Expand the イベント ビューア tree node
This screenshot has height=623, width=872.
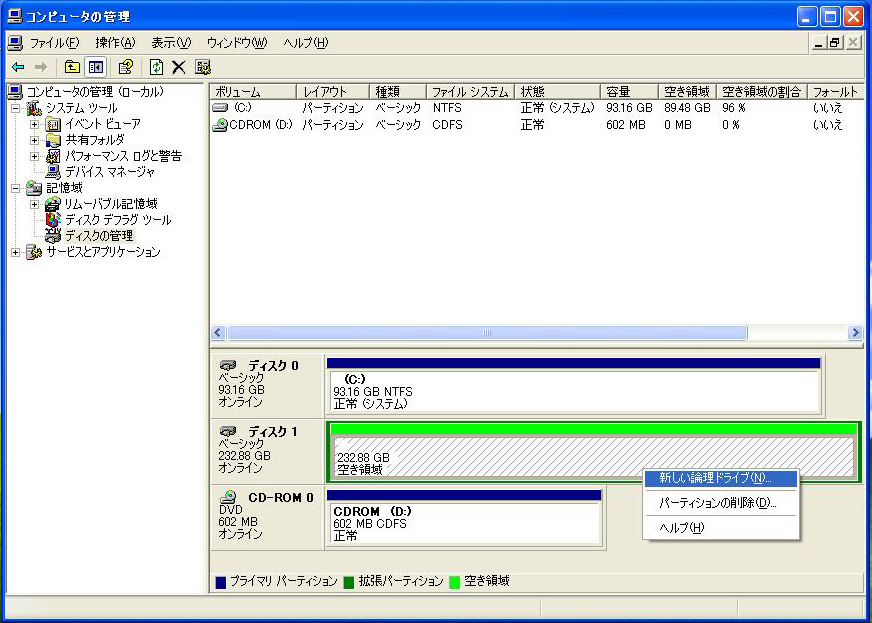(x=35, y=124)
